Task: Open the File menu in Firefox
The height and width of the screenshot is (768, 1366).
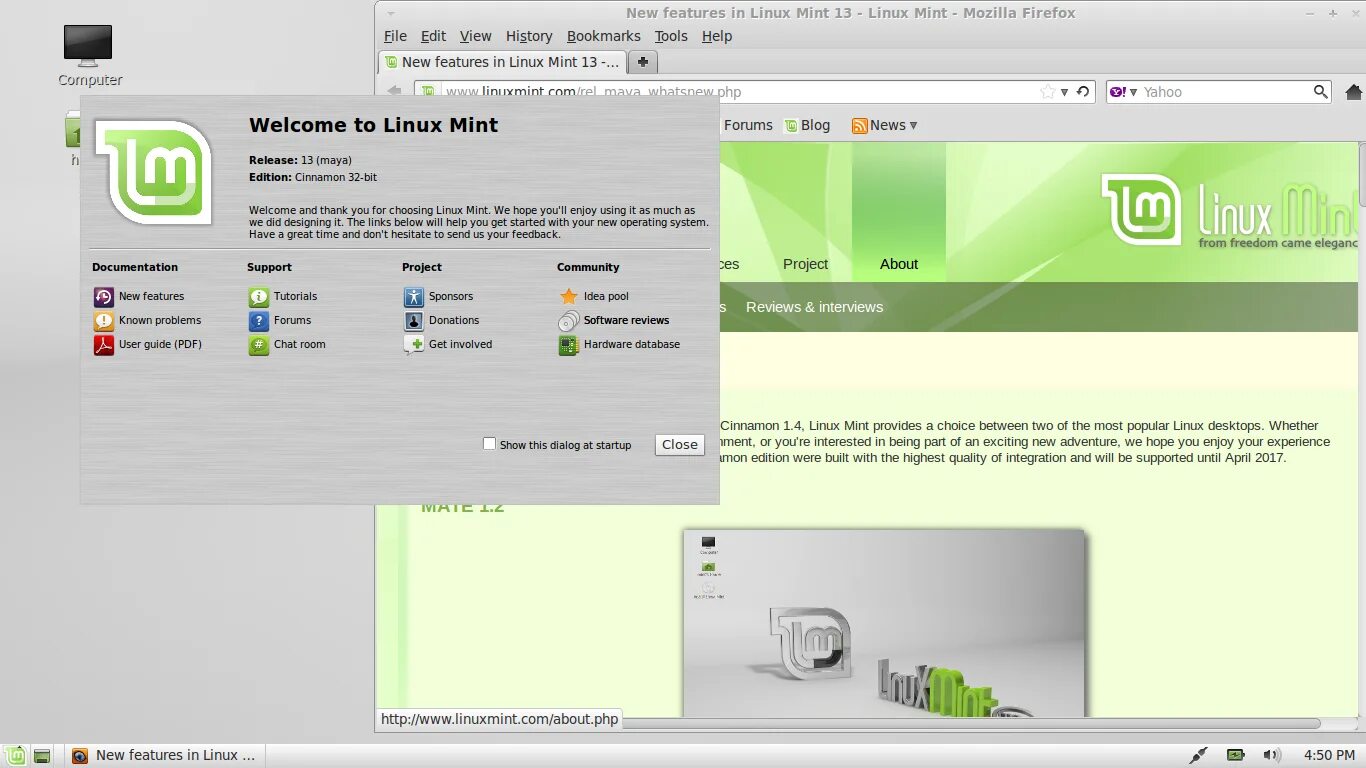Action: pyautogui.click(x=396, y=36)
